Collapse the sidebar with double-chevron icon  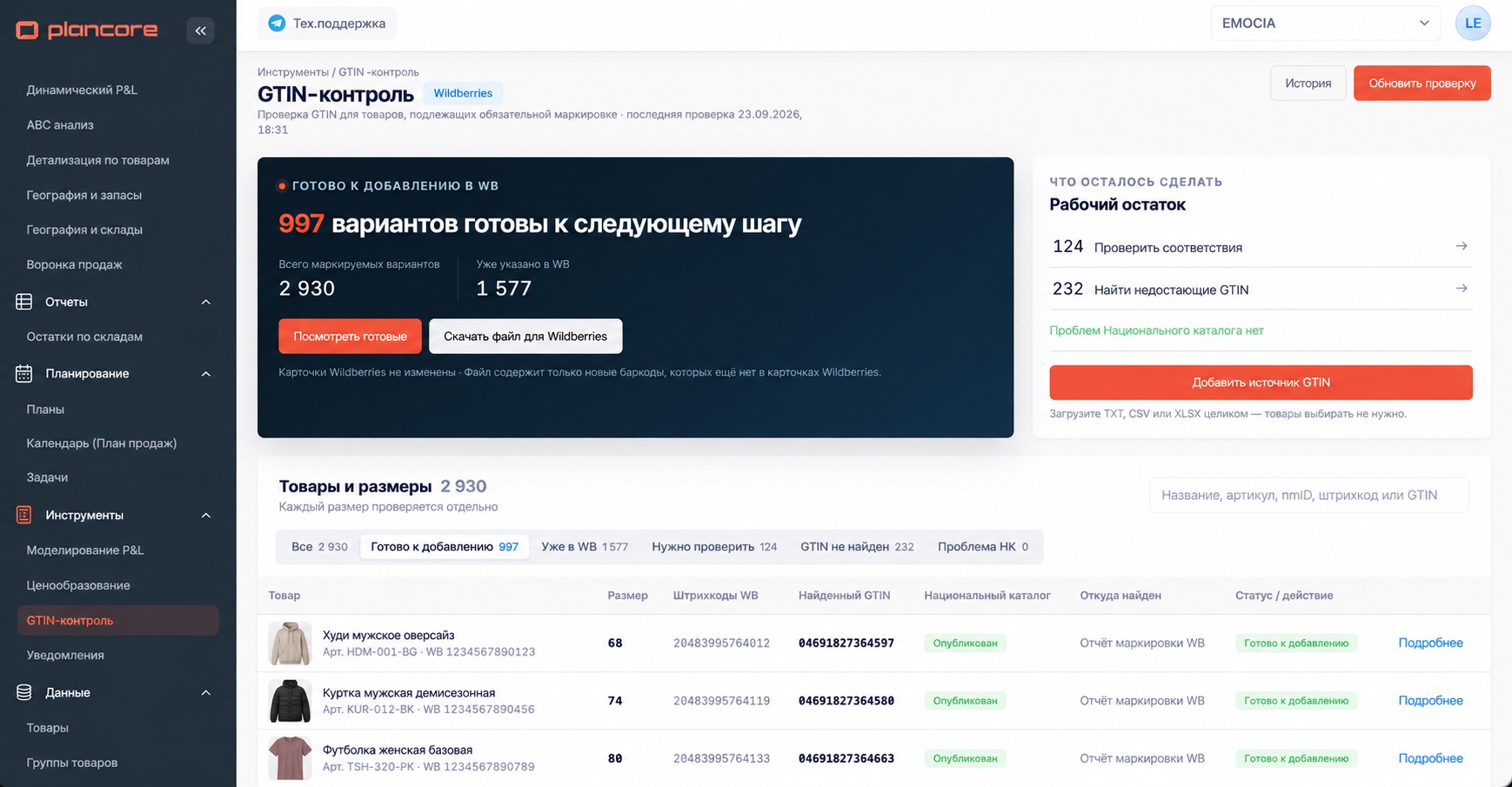tap(200, 30)
